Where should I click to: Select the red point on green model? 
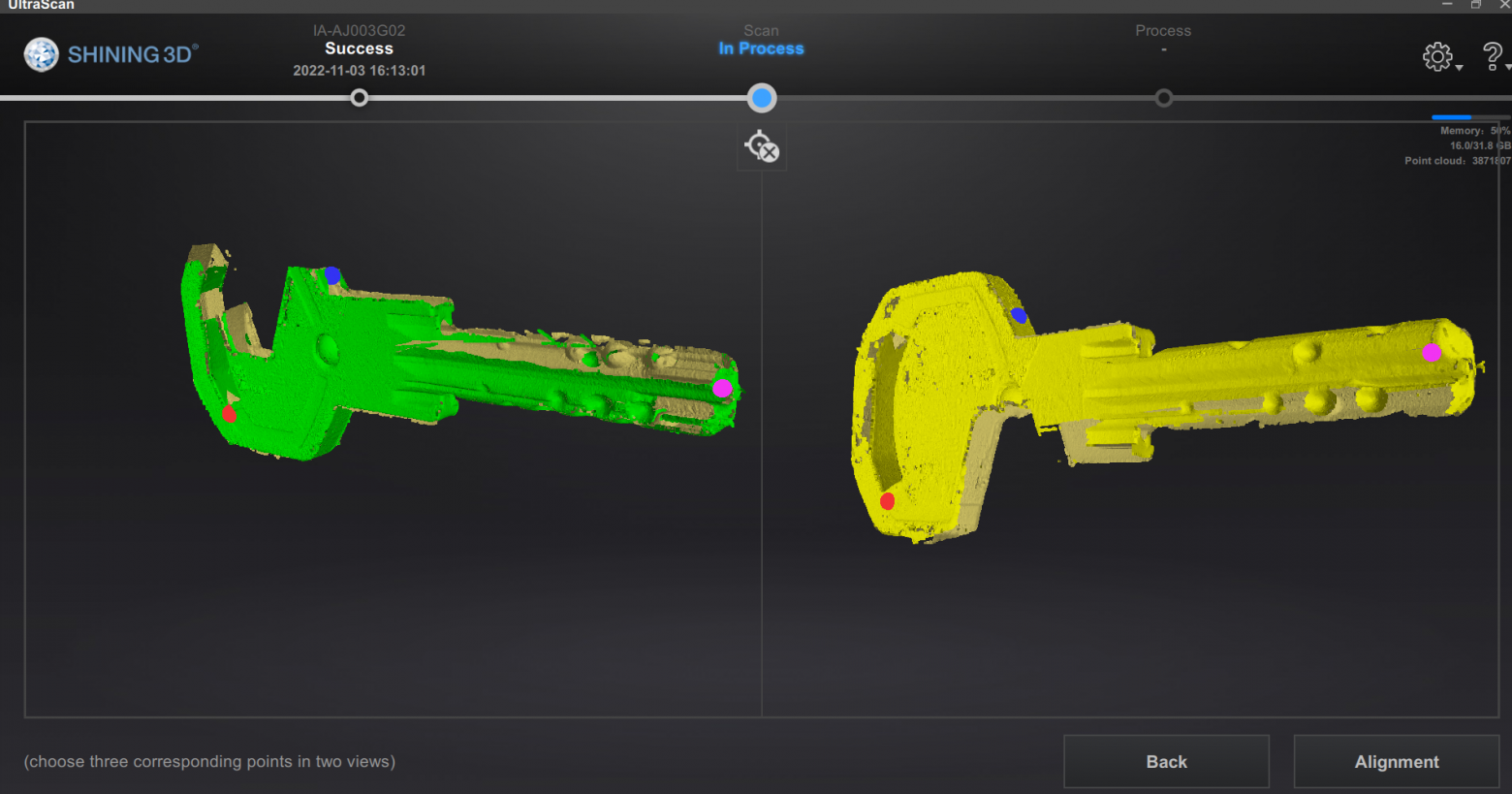[229, 414]
